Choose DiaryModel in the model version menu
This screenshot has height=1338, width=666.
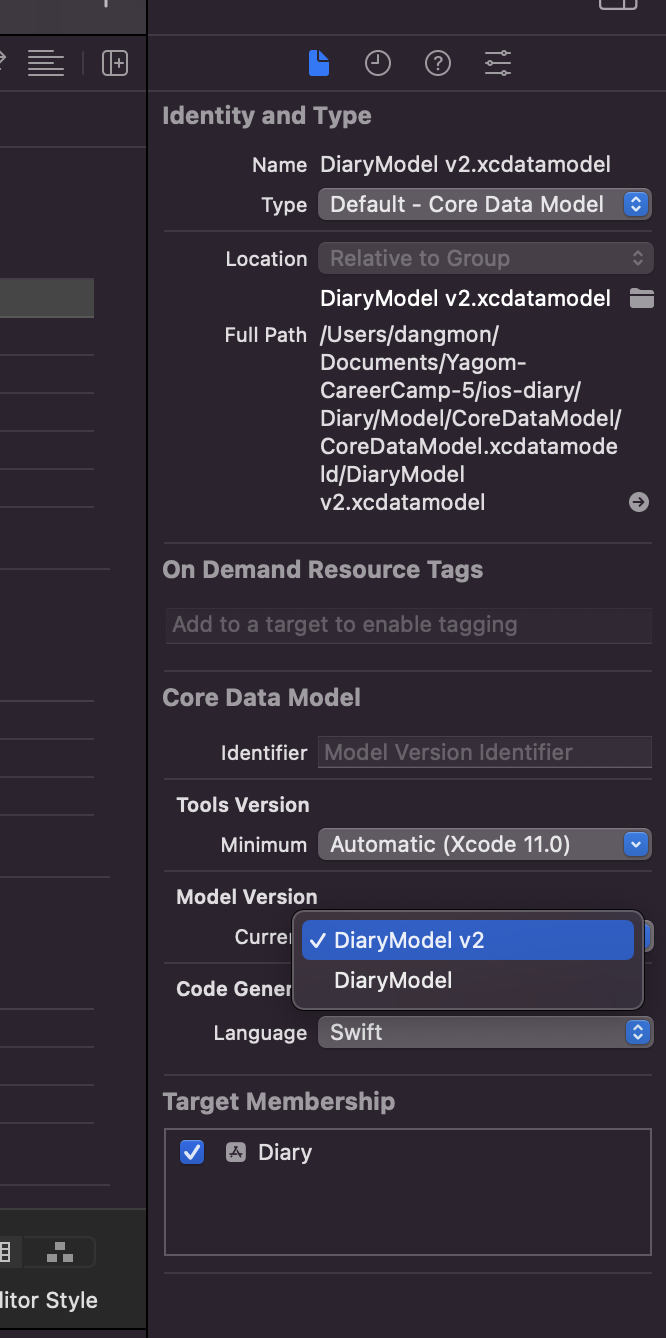click(x=468, y=980)
